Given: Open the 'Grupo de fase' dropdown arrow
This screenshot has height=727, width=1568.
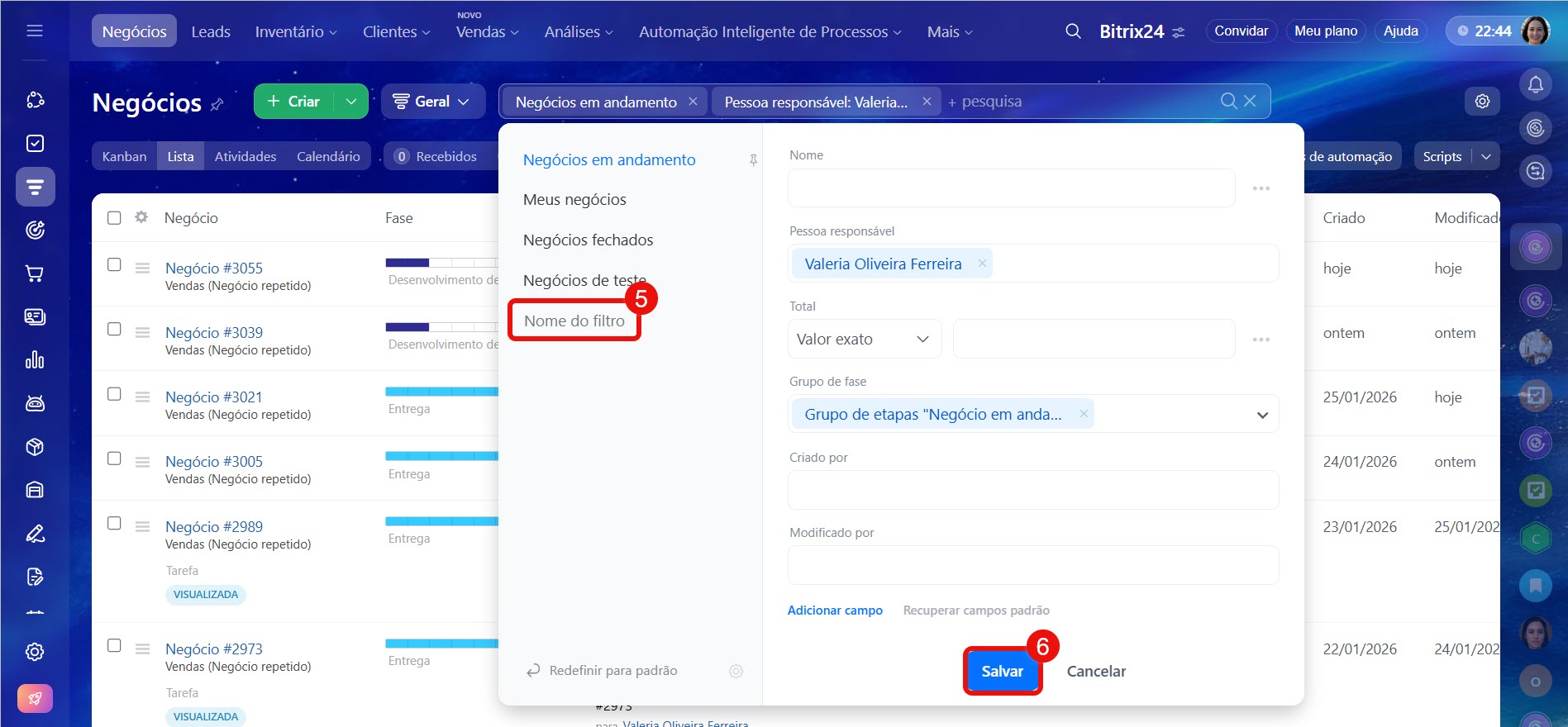Looking at the screenshot, I should pos(1262,415).
